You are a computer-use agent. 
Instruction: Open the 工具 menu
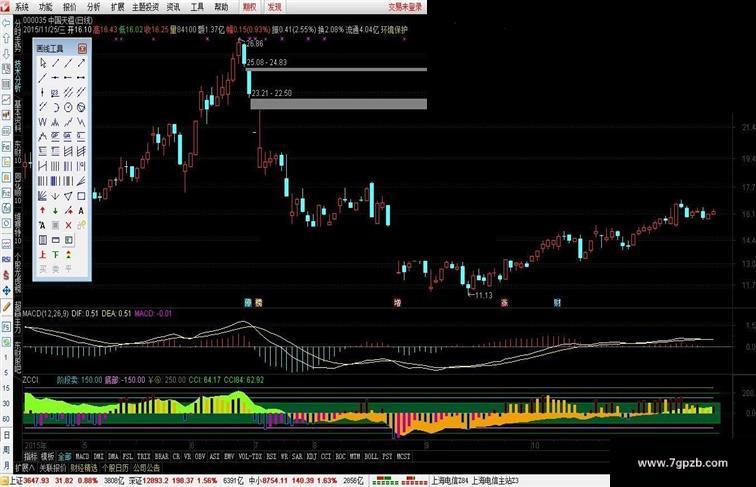coord(197,7)
